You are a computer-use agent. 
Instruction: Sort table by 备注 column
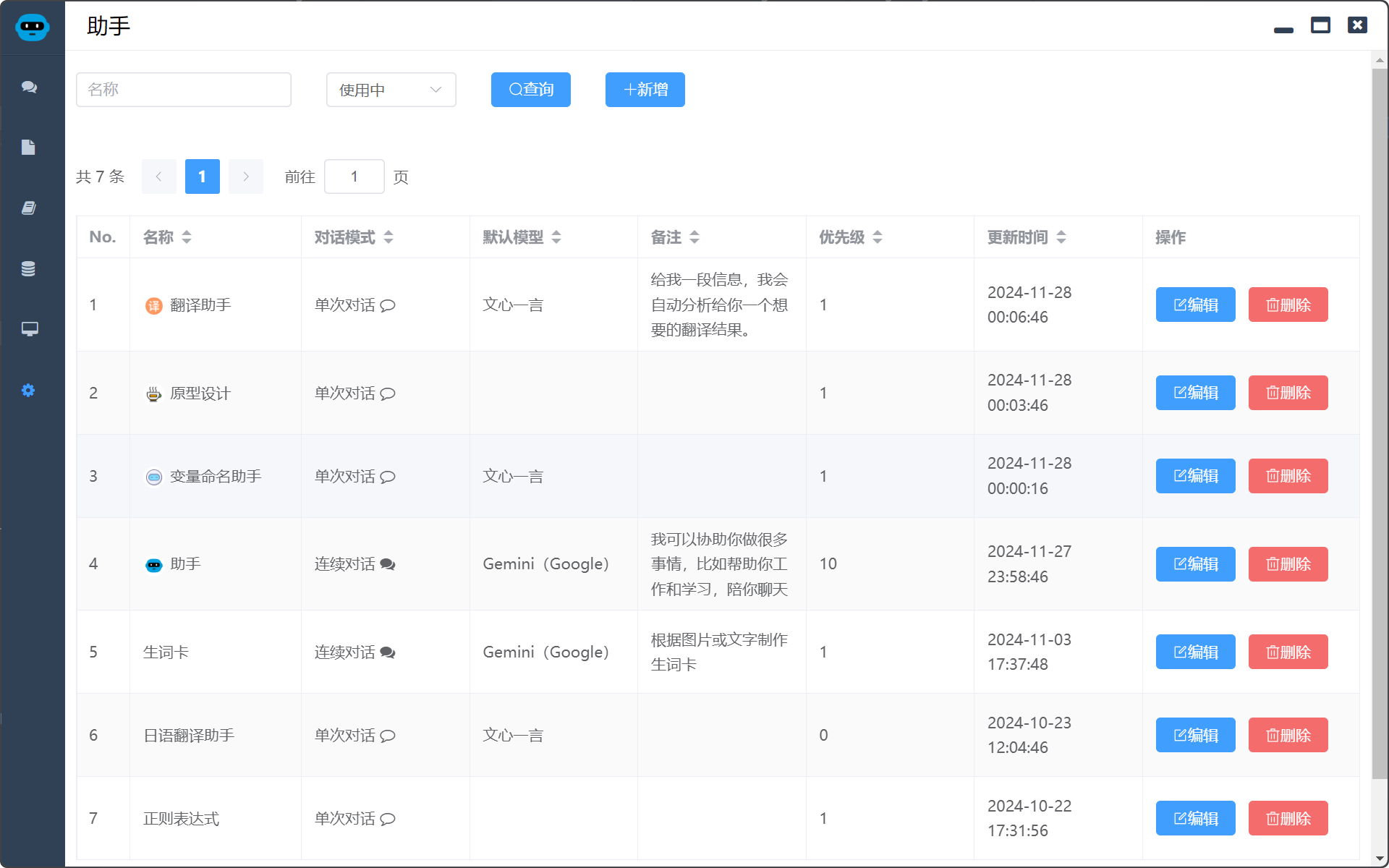click(694, 237)
